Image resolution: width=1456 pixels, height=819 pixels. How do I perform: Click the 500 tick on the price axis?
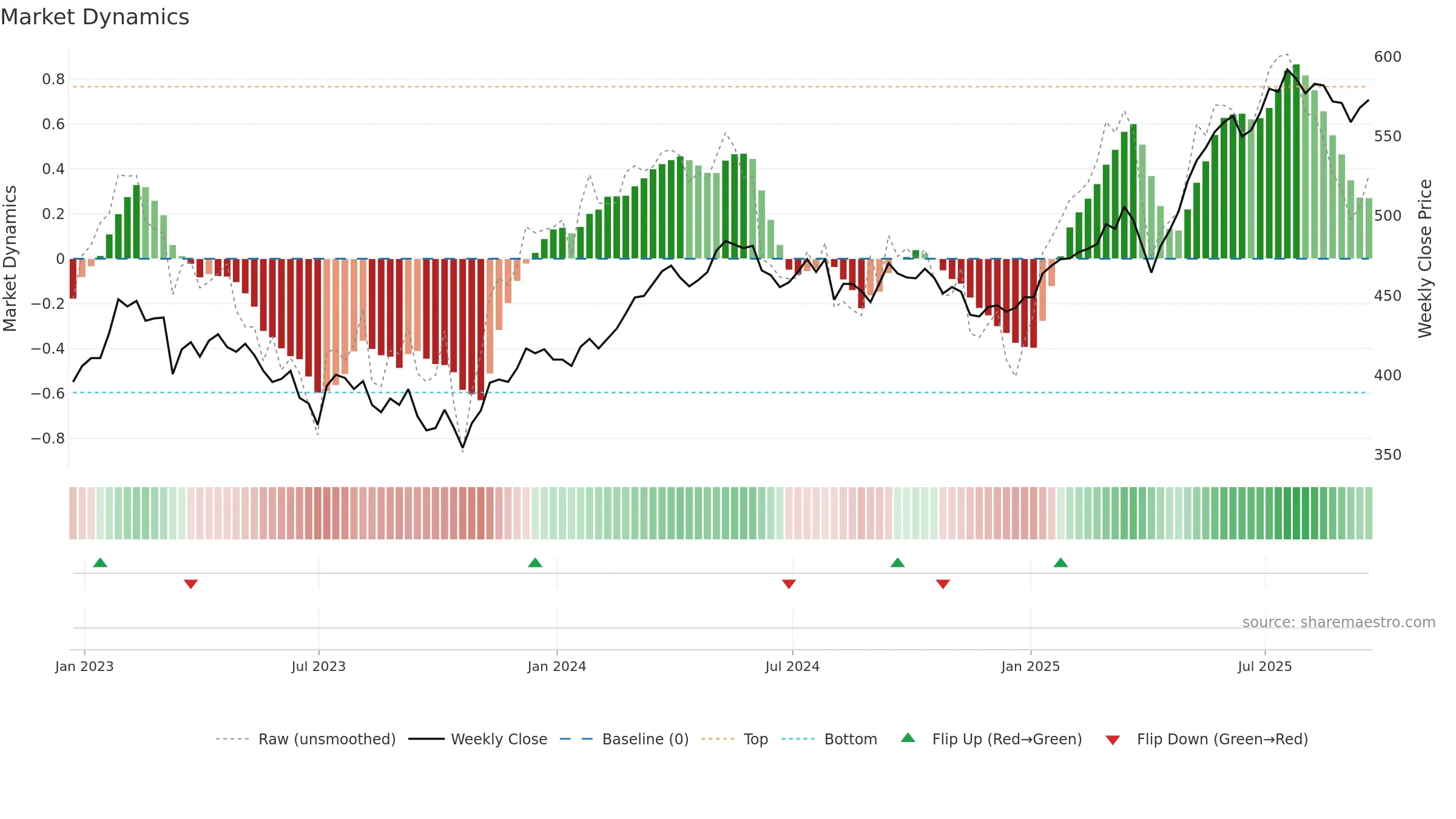(x=1387, y=216)
